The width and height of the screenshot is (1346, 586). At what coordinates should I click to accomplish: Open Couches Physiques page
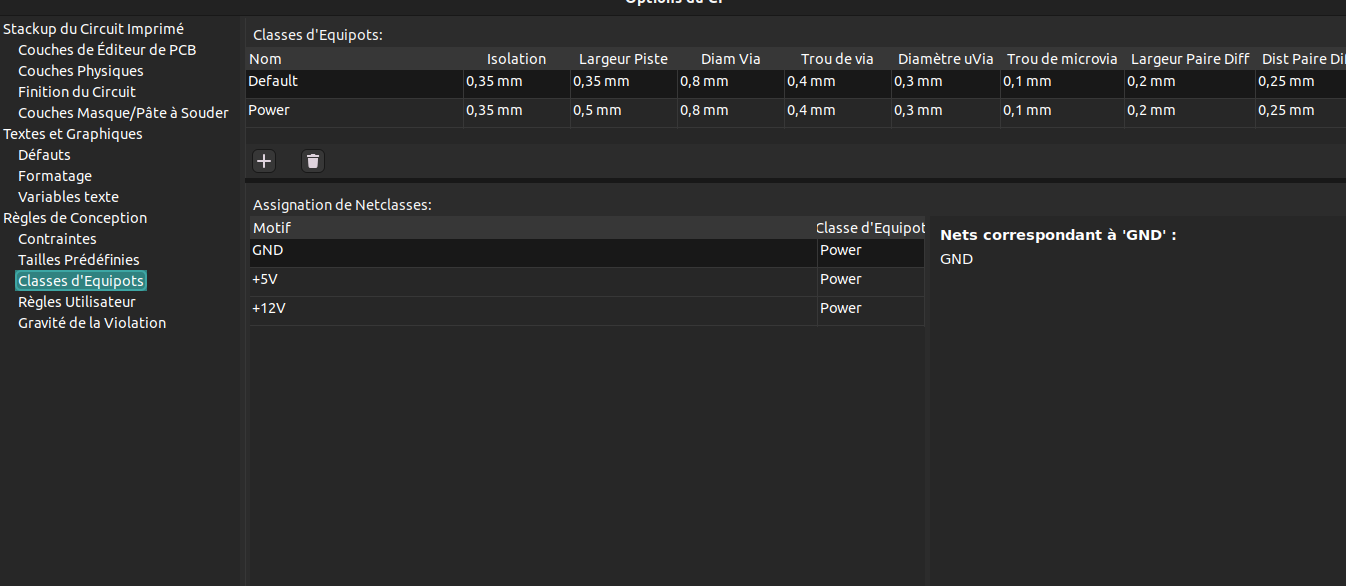81,71
